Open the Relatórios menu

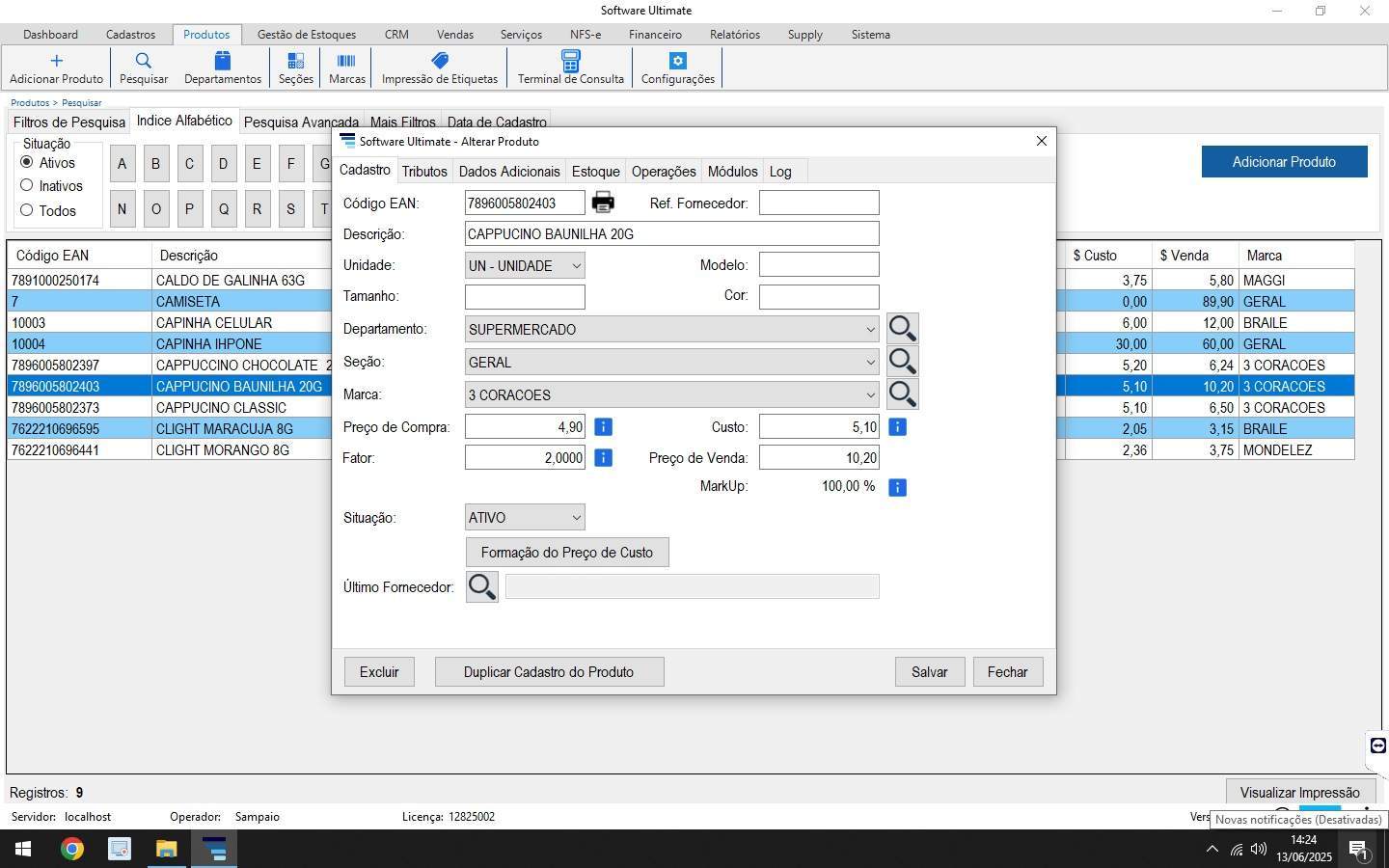[735, 35]
